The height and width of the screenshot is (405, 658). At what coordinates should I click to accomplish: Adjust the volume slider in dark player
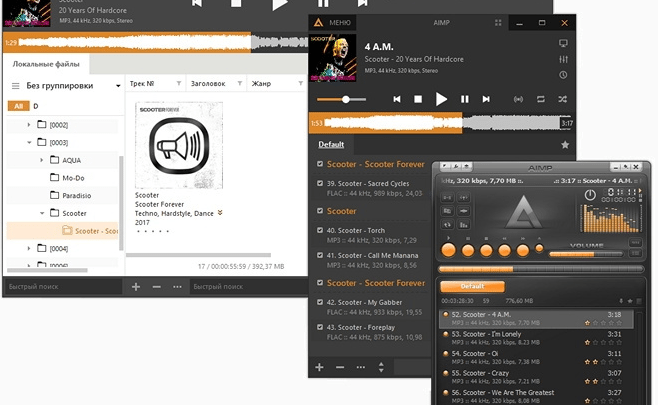(x=342, y=99)
